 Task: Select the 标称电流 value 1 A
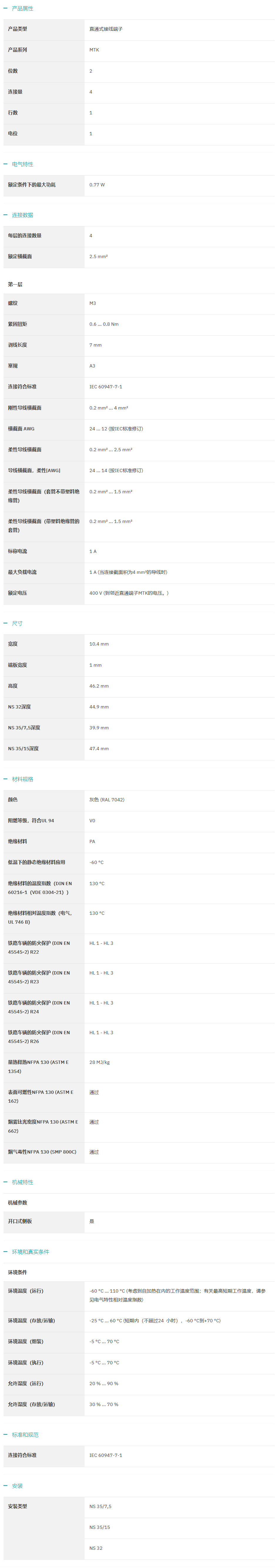coord(93,551)
